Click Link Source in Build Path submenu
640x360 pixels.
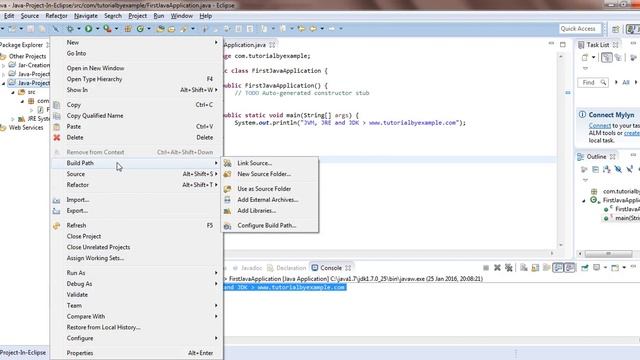(269, 163)
